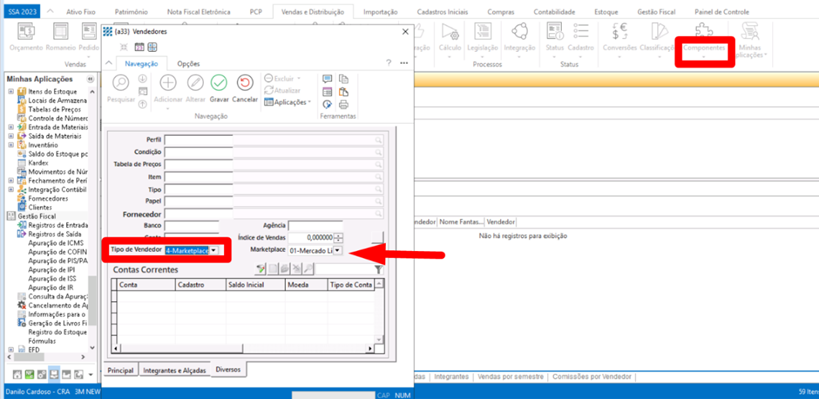Click the copy pages icon in Ferramentas
The image size is (819, 399).
click(x=343, y=79)
